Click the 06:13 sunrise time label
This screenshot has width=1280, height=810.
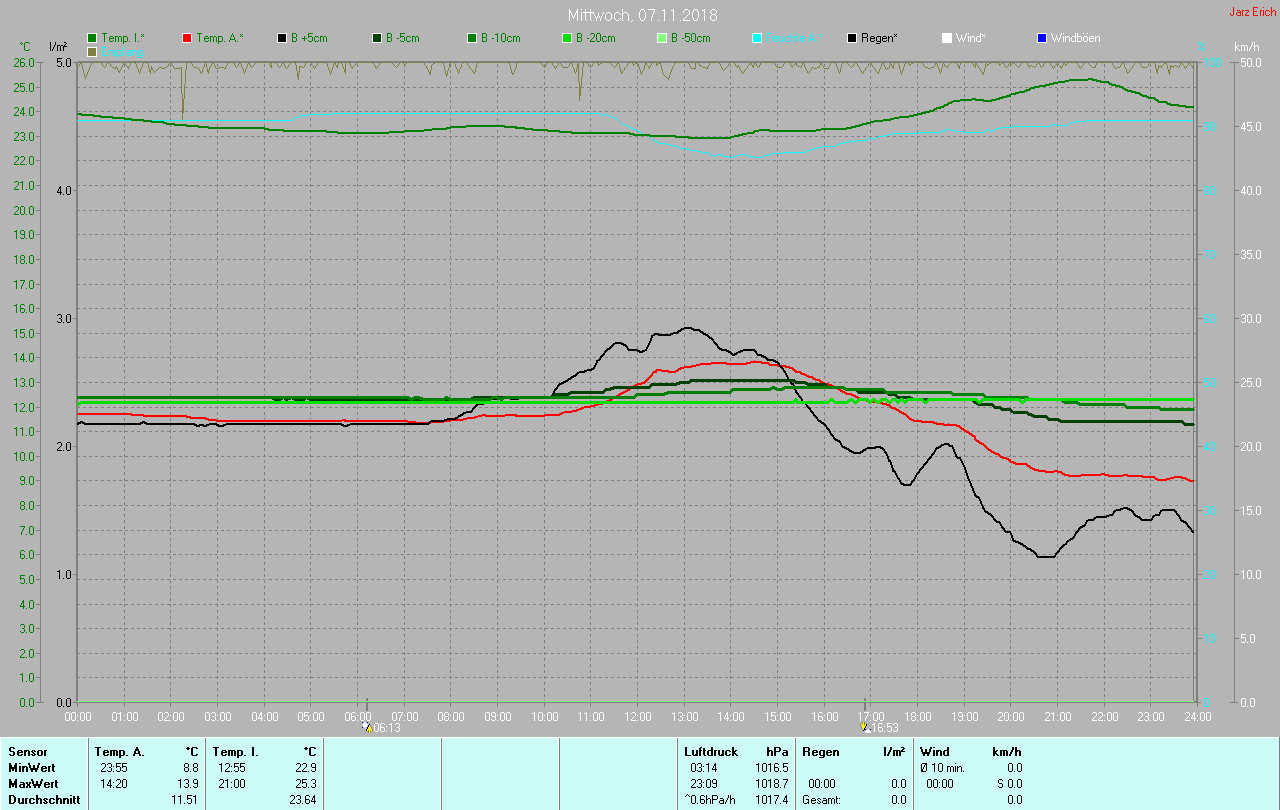click(387, 728)
